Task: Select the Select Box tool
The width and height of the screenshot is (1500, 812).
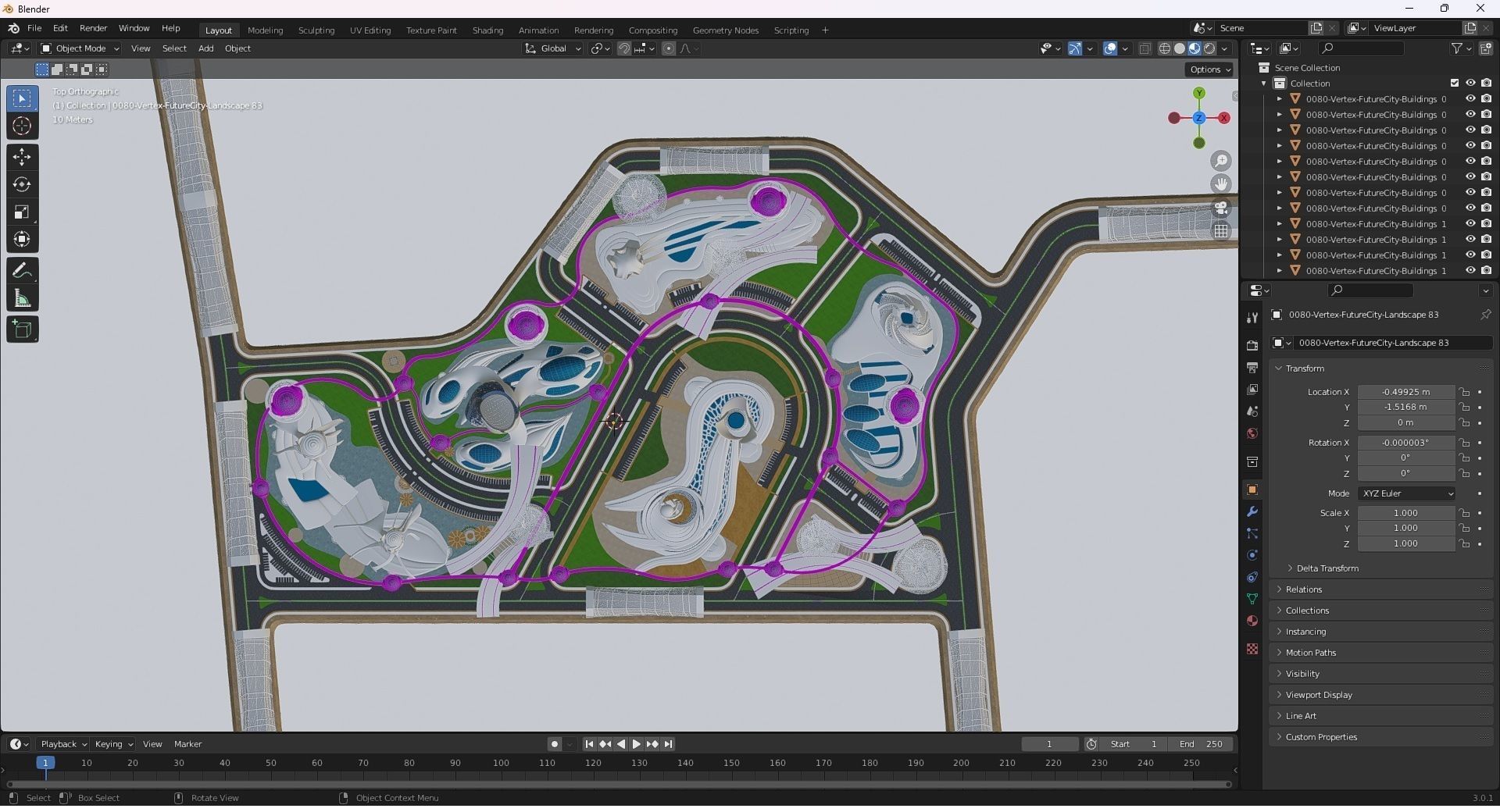Action: (22, 98)
